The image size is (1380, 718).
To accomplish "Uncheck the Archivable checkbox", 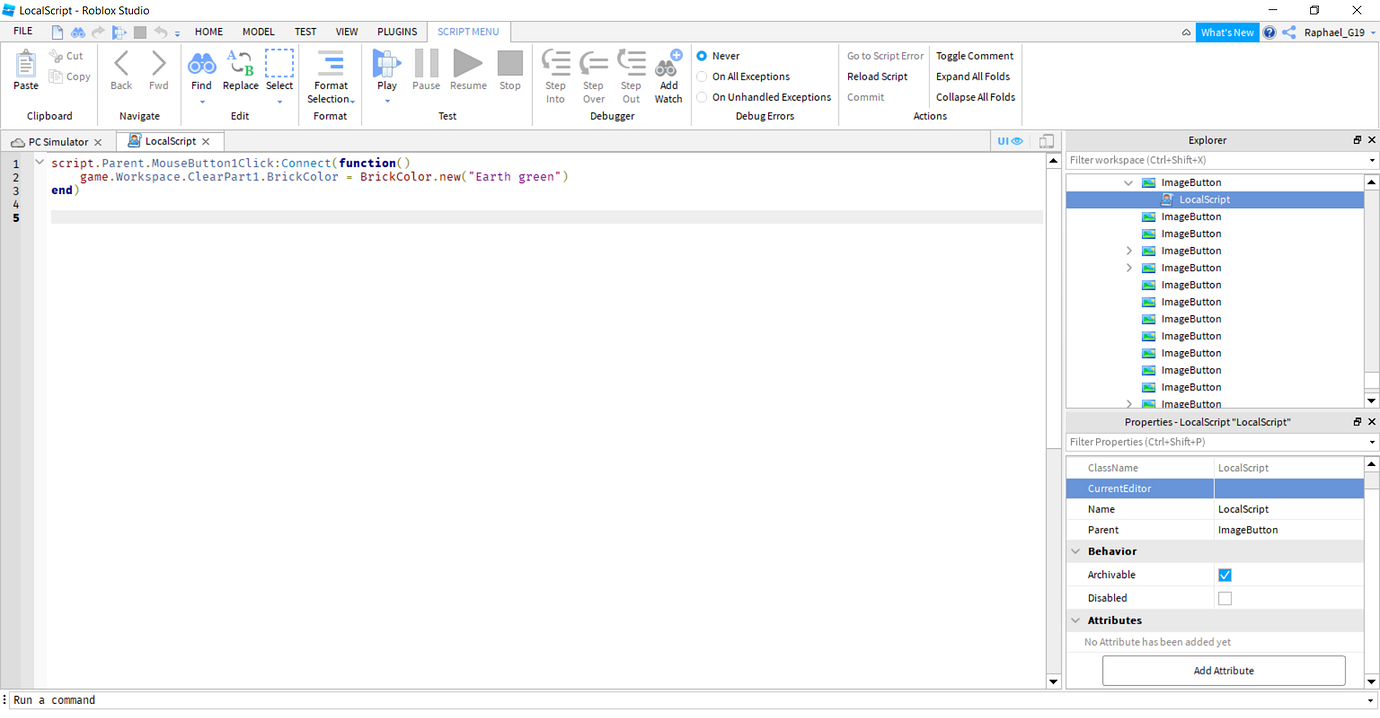I will [x=1225, y=575].
